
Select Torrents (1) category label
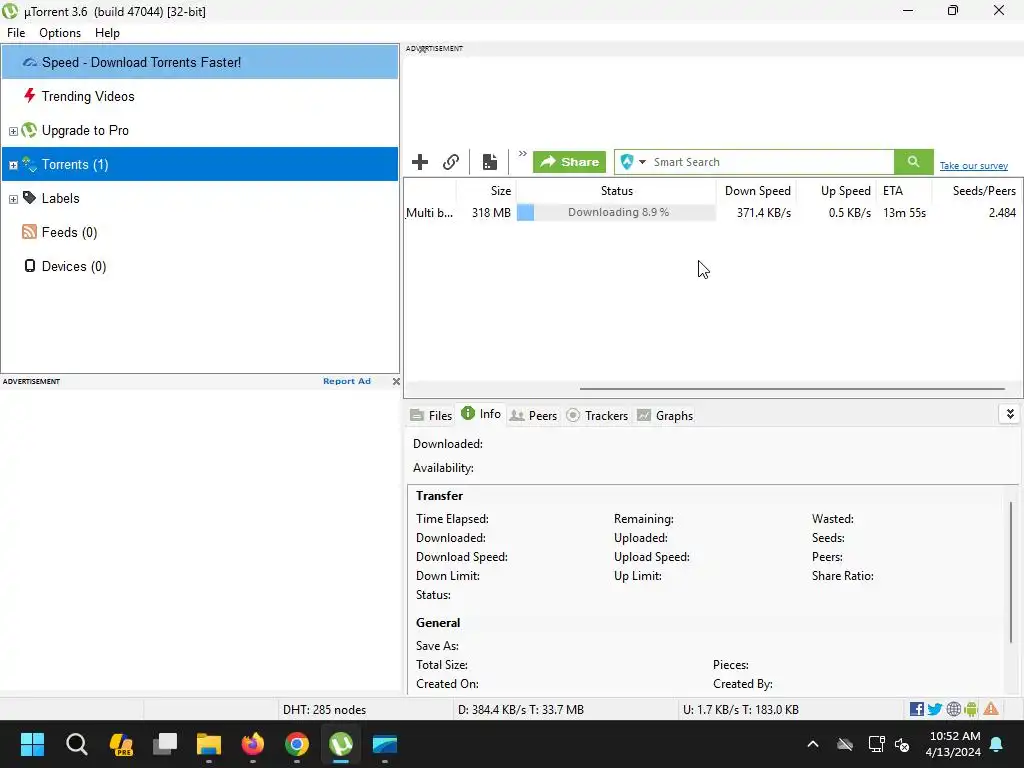[x=75, y=165]
